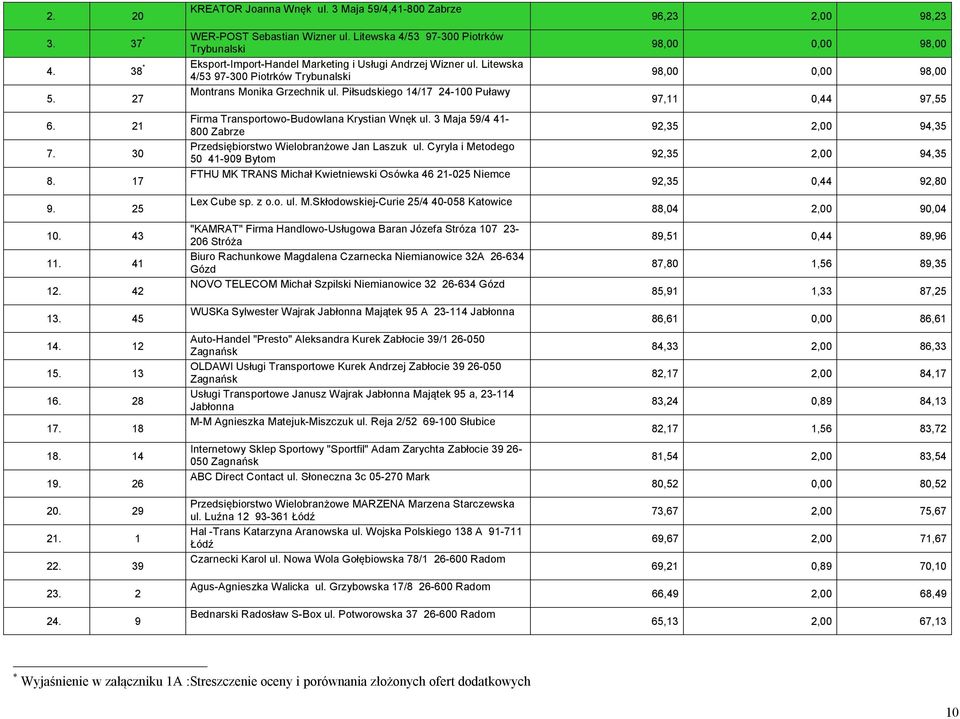Select the score 73,67
The height and width of the screenshot is (719, 960).
(664, 512)
